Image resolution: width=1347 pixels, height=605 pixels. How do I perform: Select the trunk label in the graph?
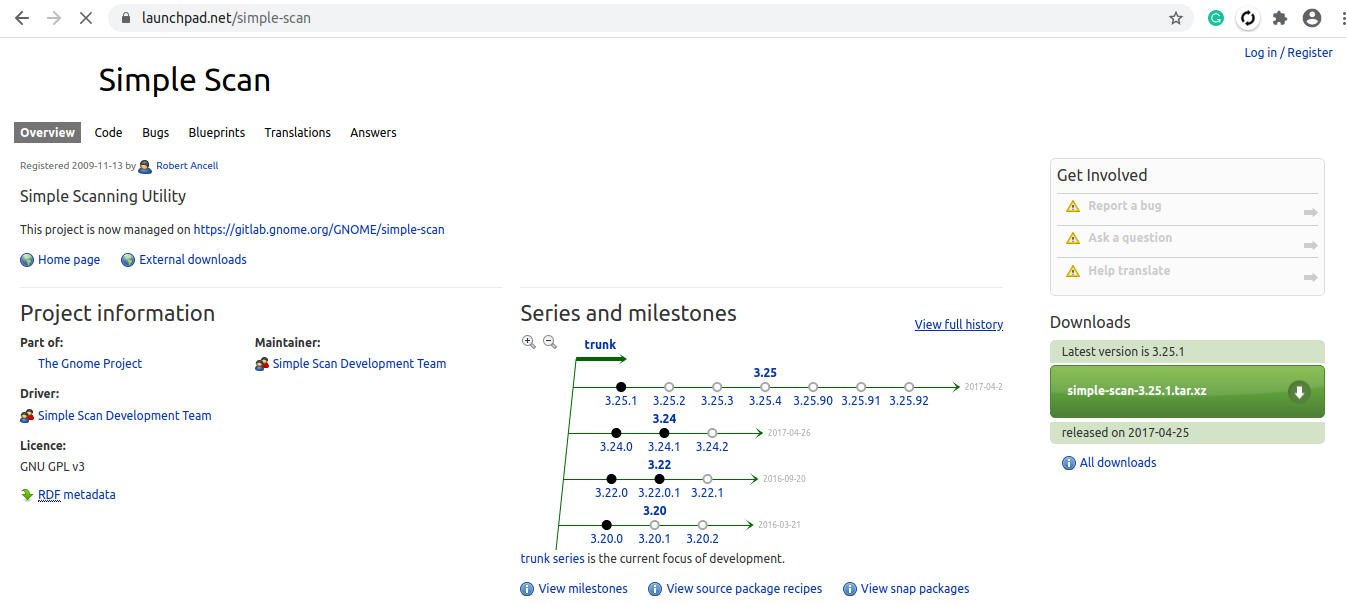point(600,345)
